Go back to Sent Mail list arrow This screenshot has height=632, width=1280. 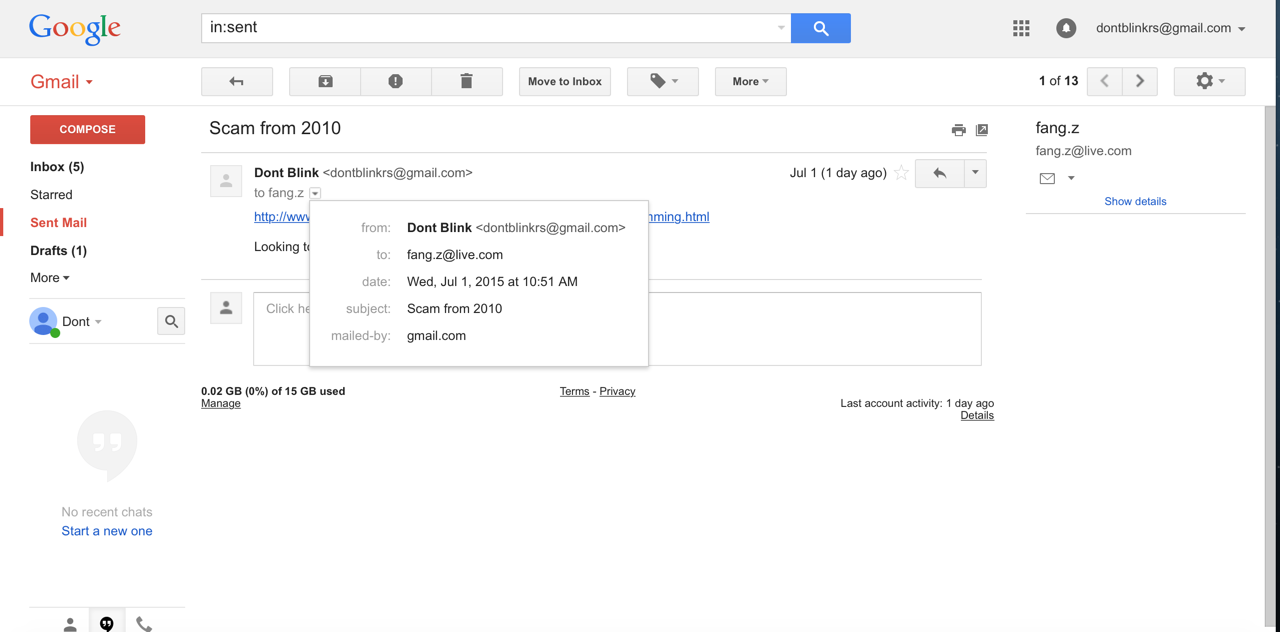237,81
